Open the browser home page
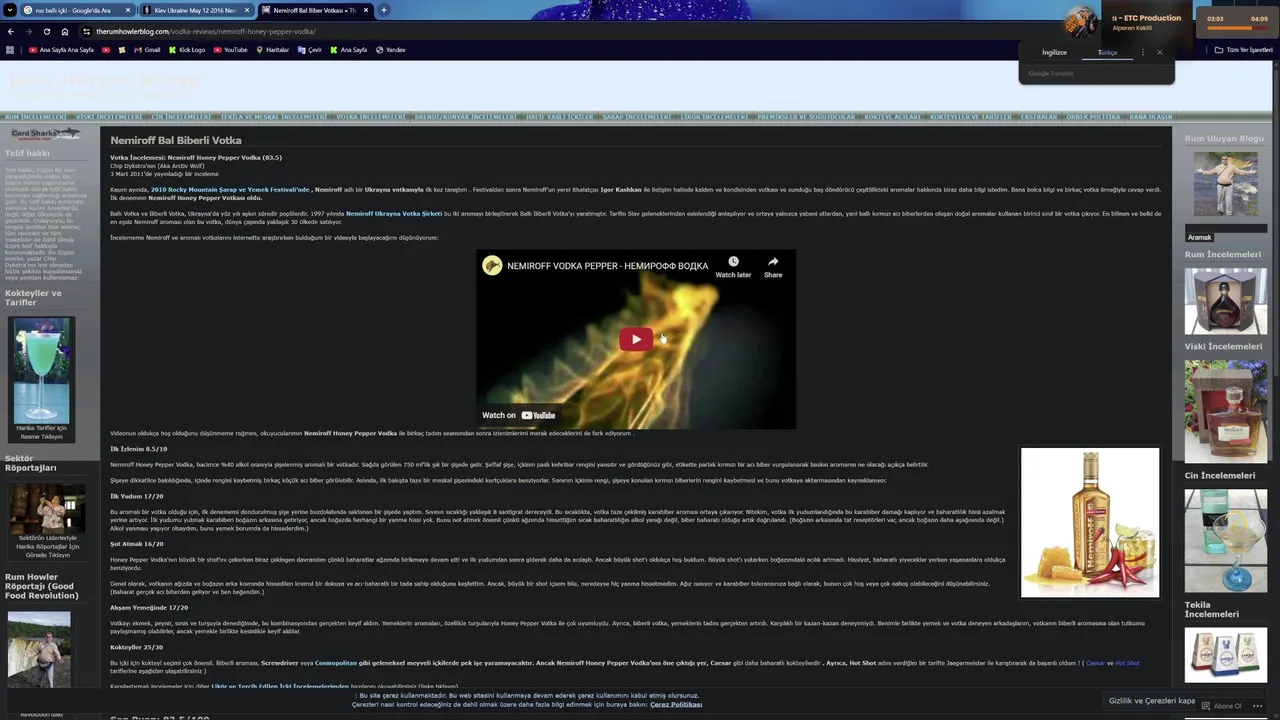Screen dimensions: 1280x720 click(x=65, y=31)
